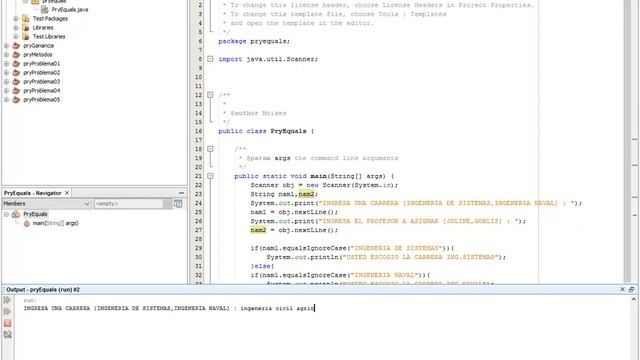Click the Test Packages folder icon
The height and width of the screenshot is (360, 640).
point(26,18)
